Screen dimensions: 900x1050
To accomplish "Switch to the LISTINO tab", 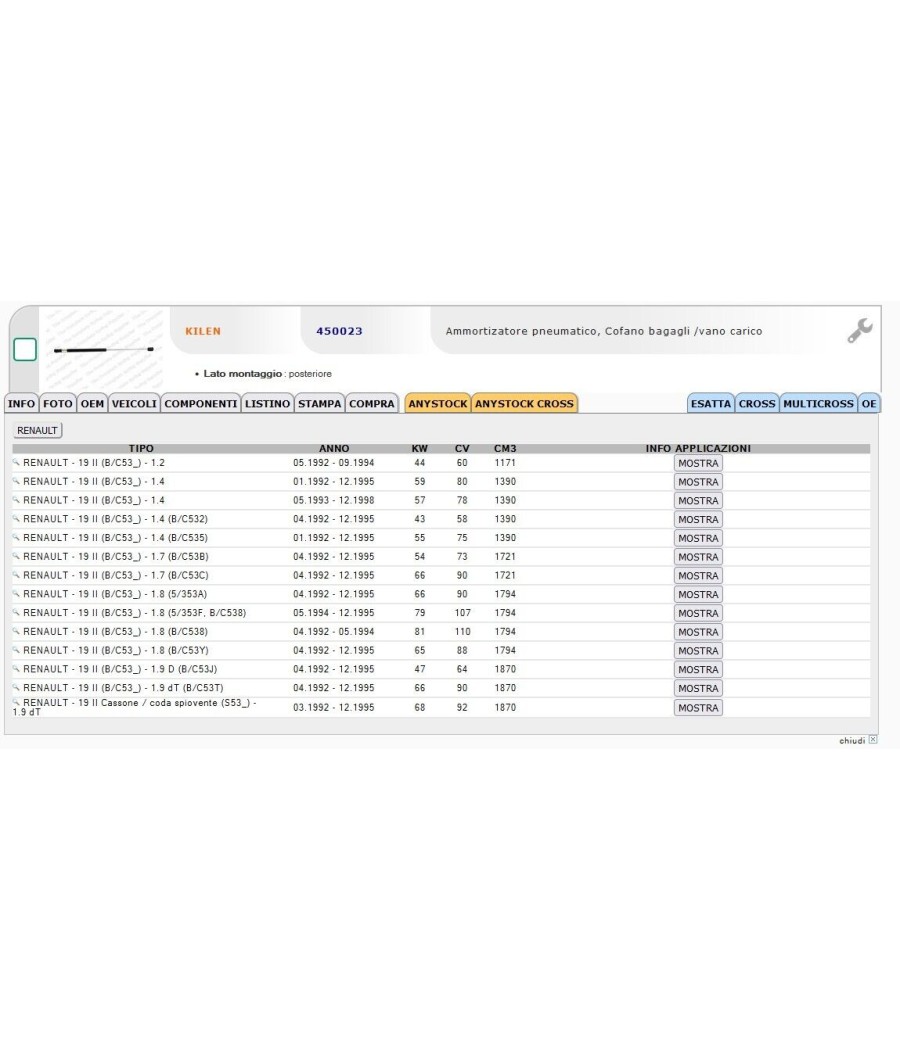I will (x=267, y=403).
